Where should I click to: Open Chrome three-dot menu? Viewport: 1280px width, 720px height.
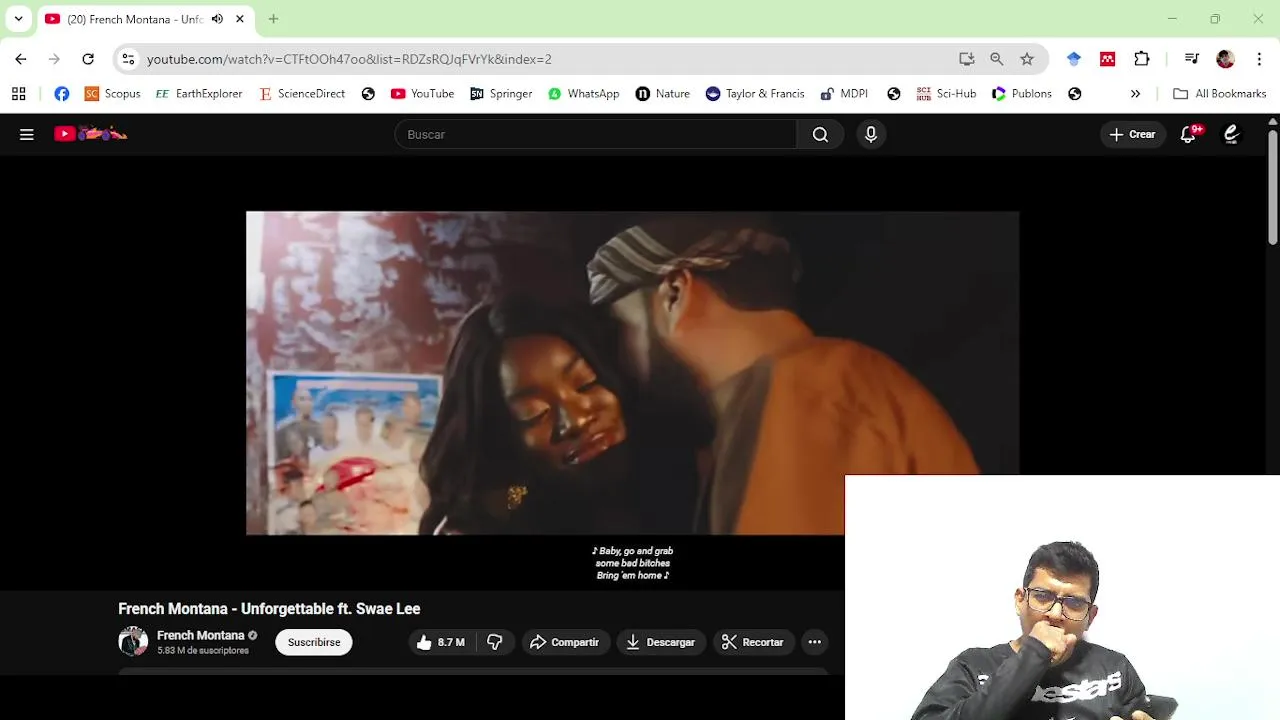(1259, 59)
